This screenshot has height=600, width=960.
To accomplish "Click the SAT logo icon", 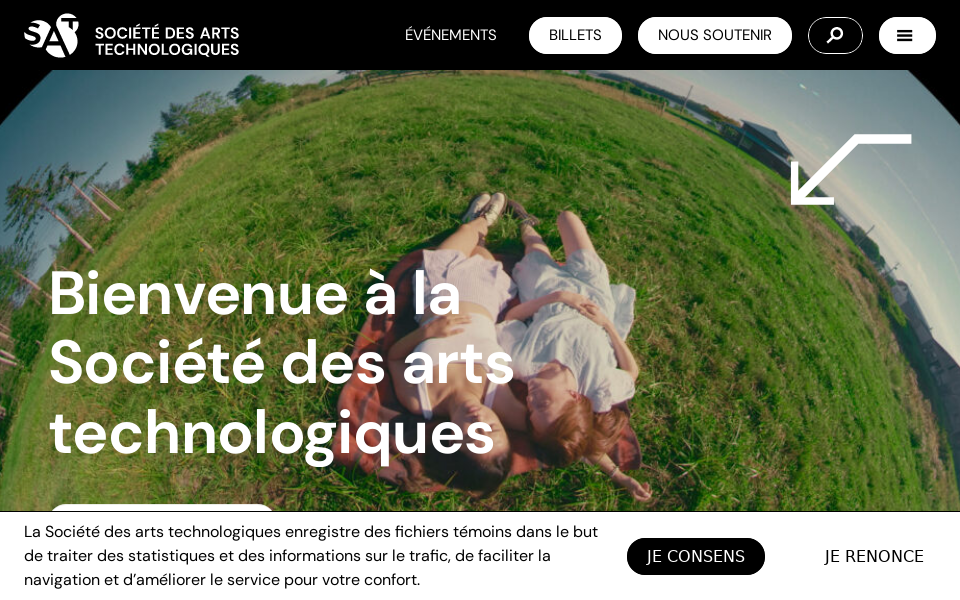I will coord(51,36).
